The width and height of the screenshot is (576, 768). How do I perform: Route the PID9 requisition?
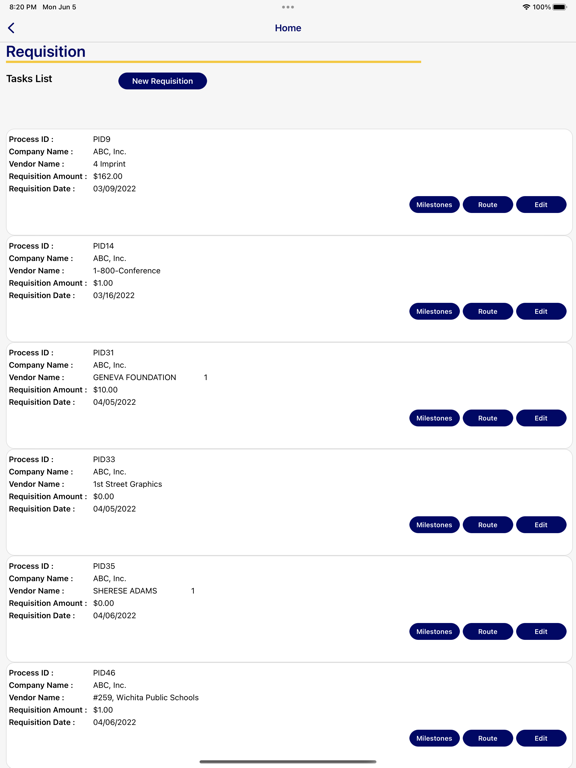pyautogui.click(x=488, y=205)
